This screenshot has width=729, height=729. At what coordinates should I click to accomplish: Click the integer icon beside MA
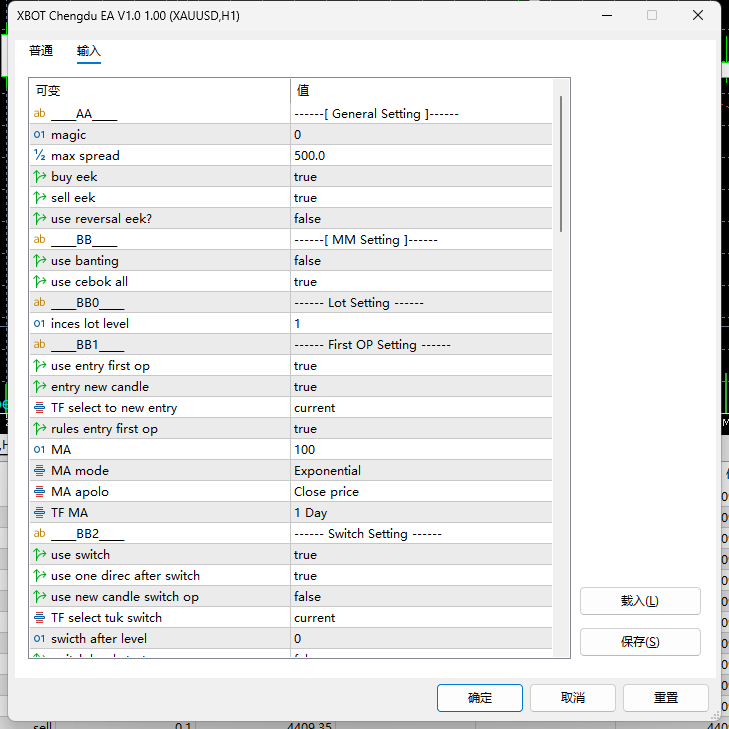pos(40,450)
